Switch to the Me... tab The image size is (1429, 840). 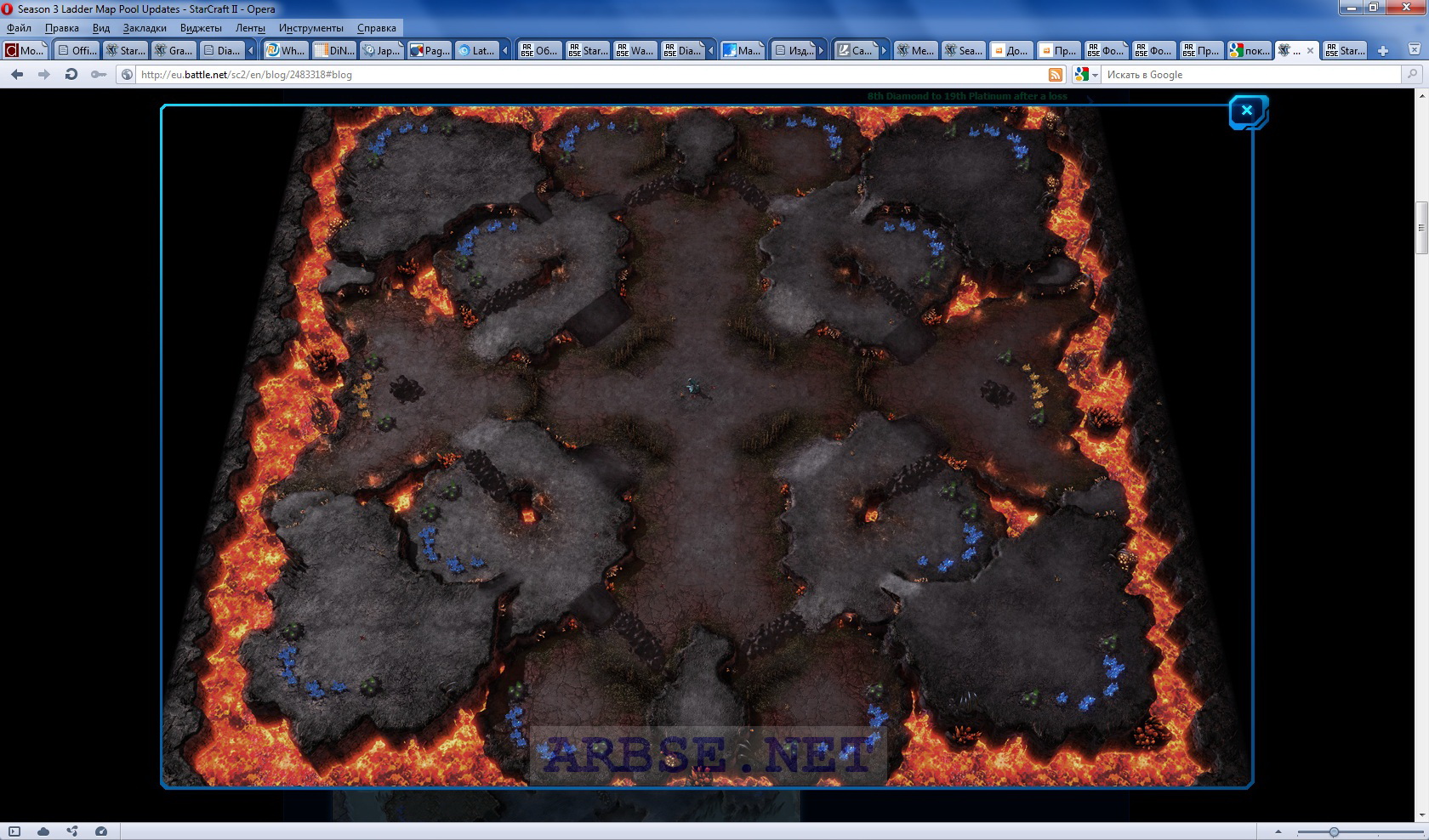[915, 50]
